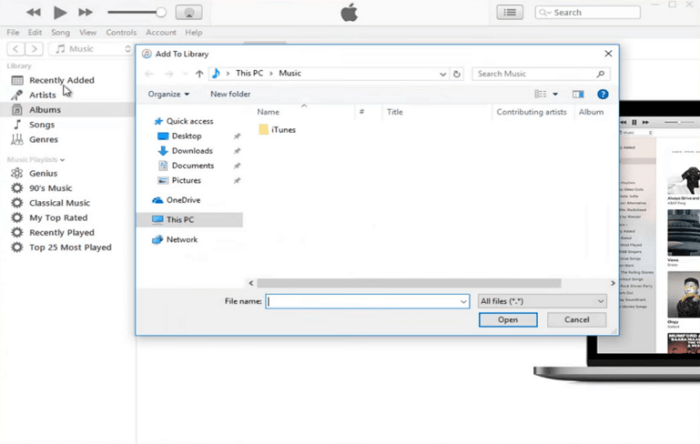Open the Music media type dropdown
The height and width of the screenshot is (444, 700).
pyautogui.click(x=91, y=49)
